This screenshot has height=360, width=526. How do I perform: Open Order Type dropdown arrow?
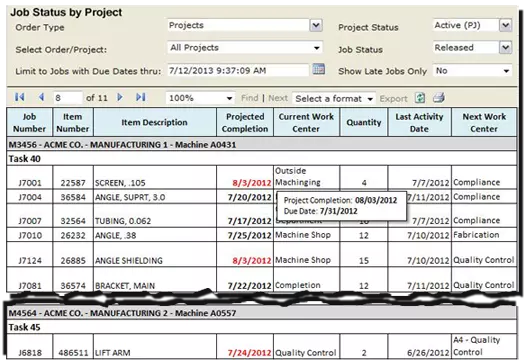316,25
